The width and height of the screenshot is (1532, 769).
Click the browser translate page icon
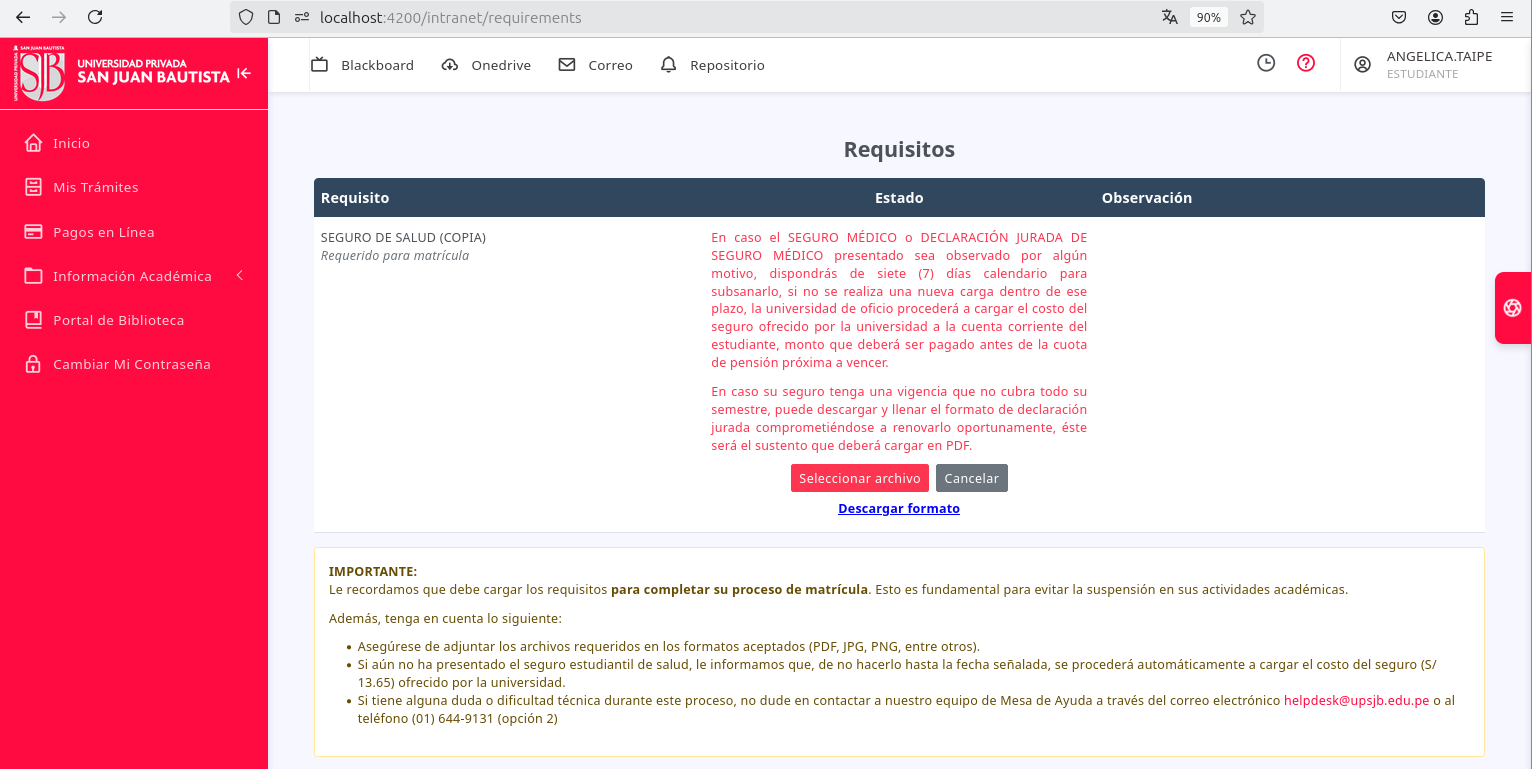tap(1170, 17)
